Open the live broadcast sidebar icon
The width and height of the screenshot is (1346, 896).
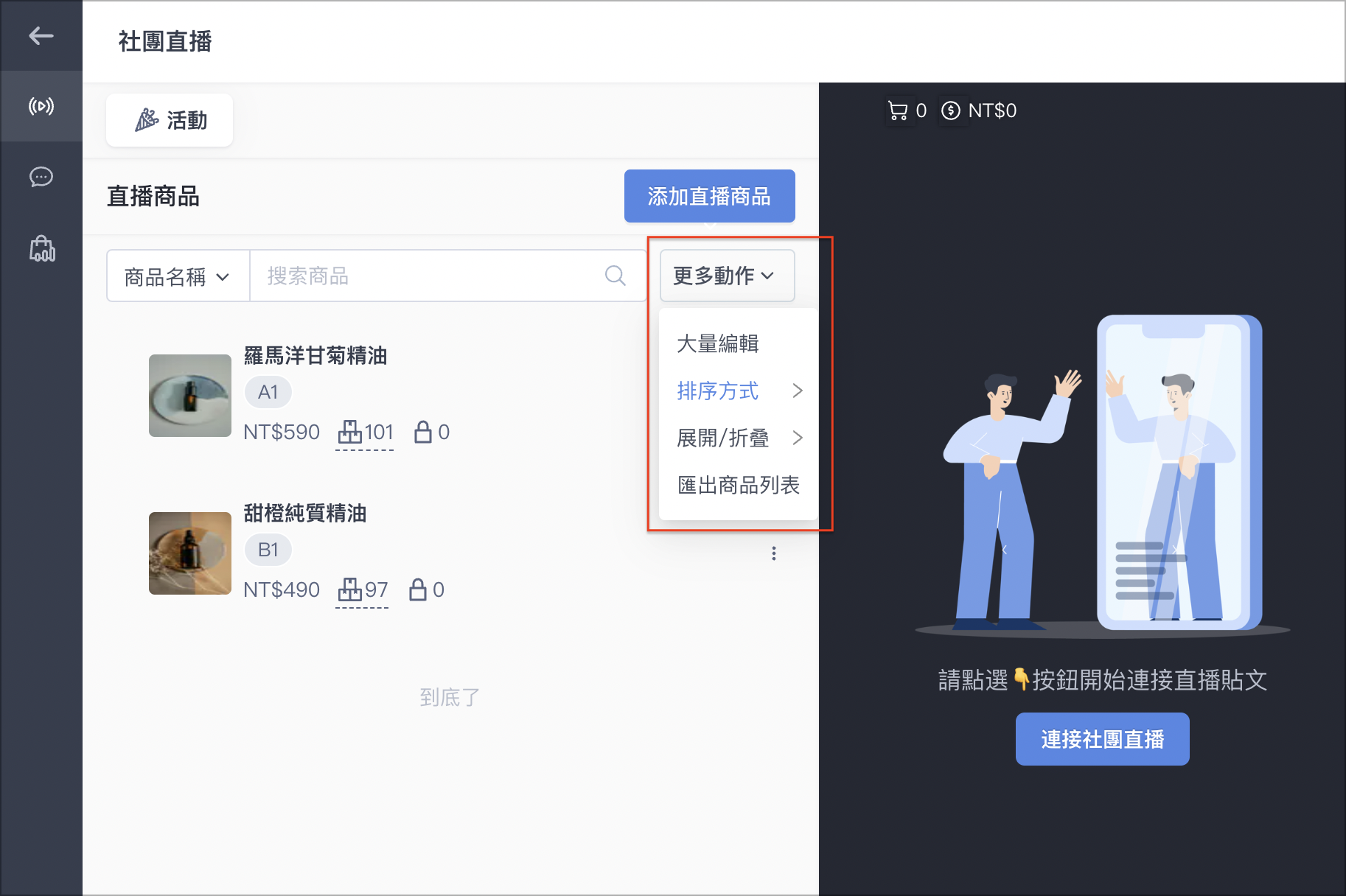[41, 106]
